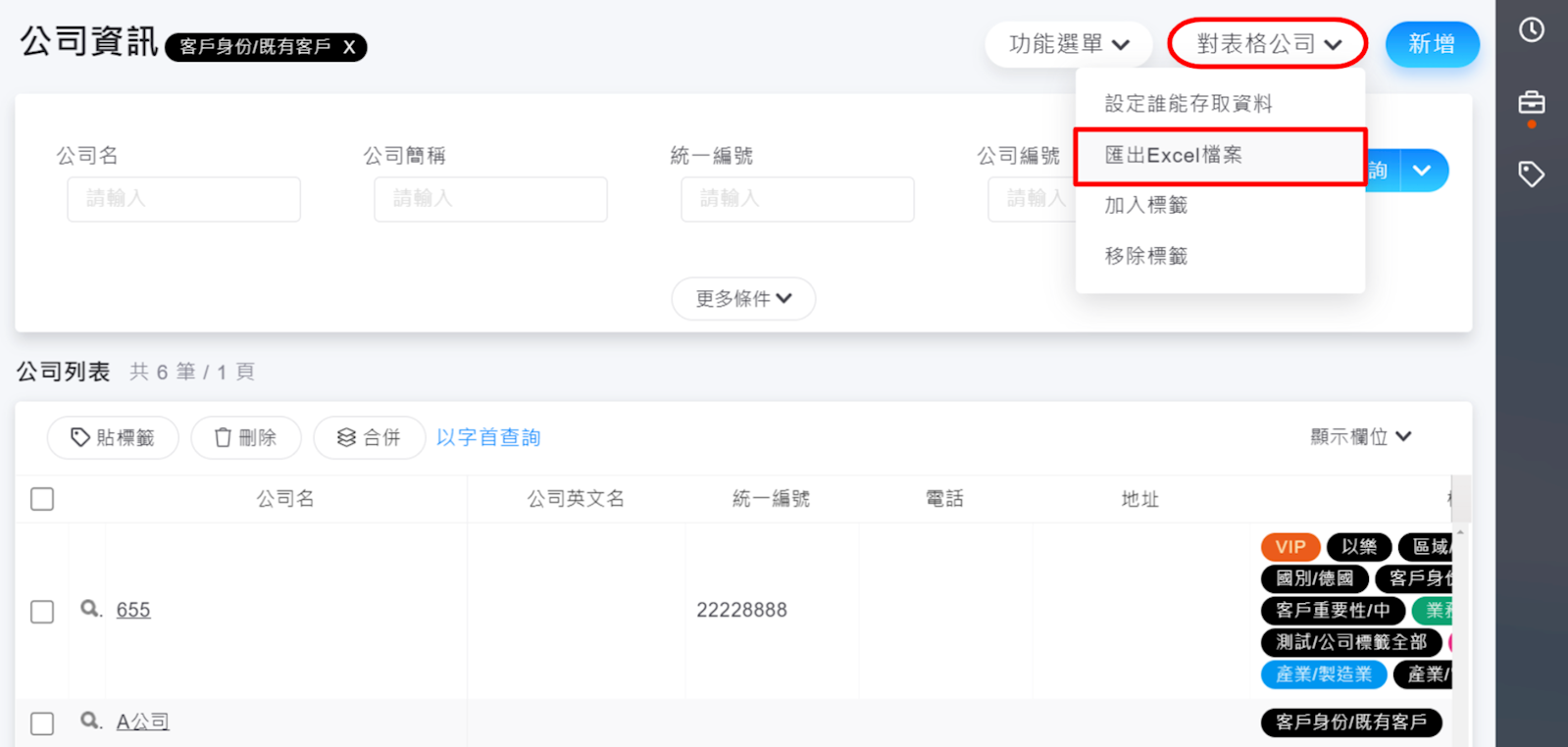Click the 以字首查詢 link
The image size is (1568, 747).
pyautogui.click(x=488, y=437)
